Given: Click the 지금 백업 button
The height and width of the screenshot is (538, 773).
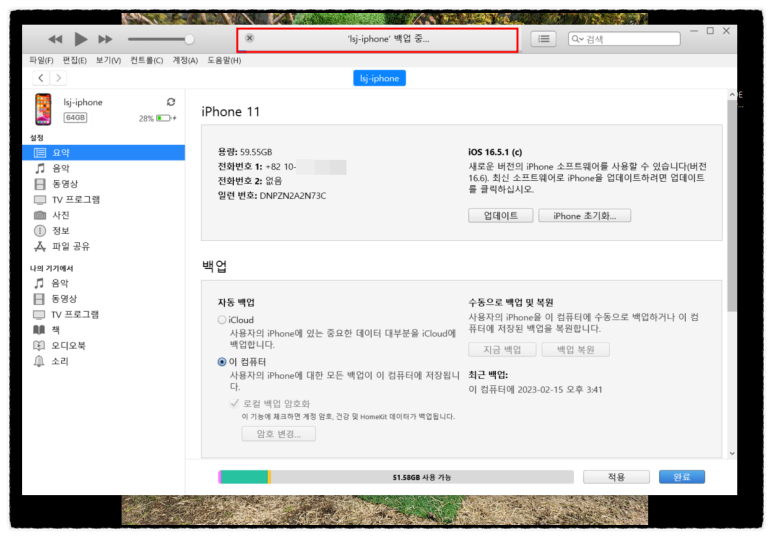Looking at the screenshot, I should tap(502, 350).
